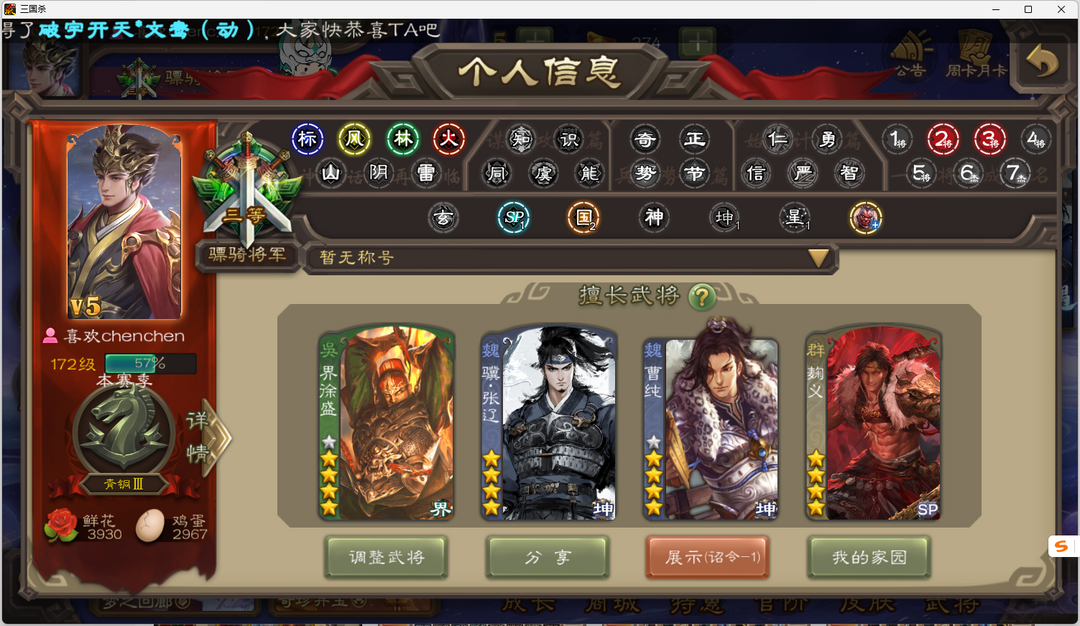
Task: Open the 公告 announcement menu
Action: [x=911, y=55]
